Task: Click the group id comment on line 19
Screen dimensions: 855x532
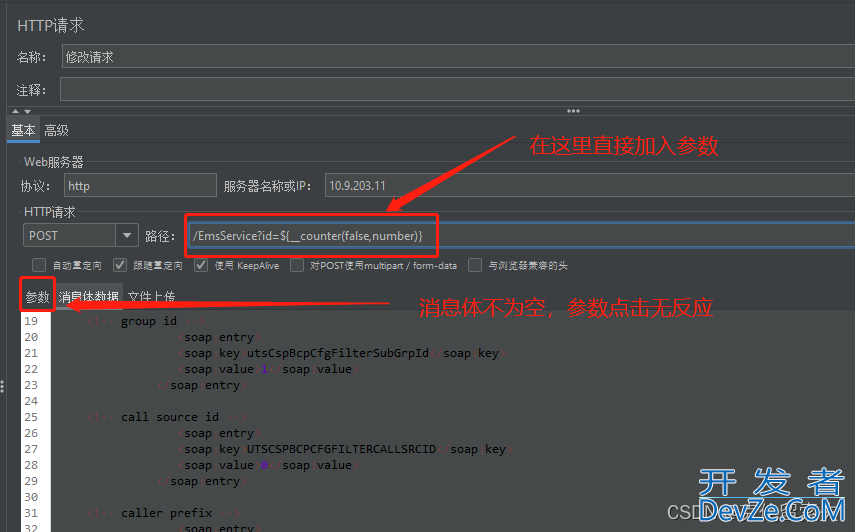Action: 146,321
